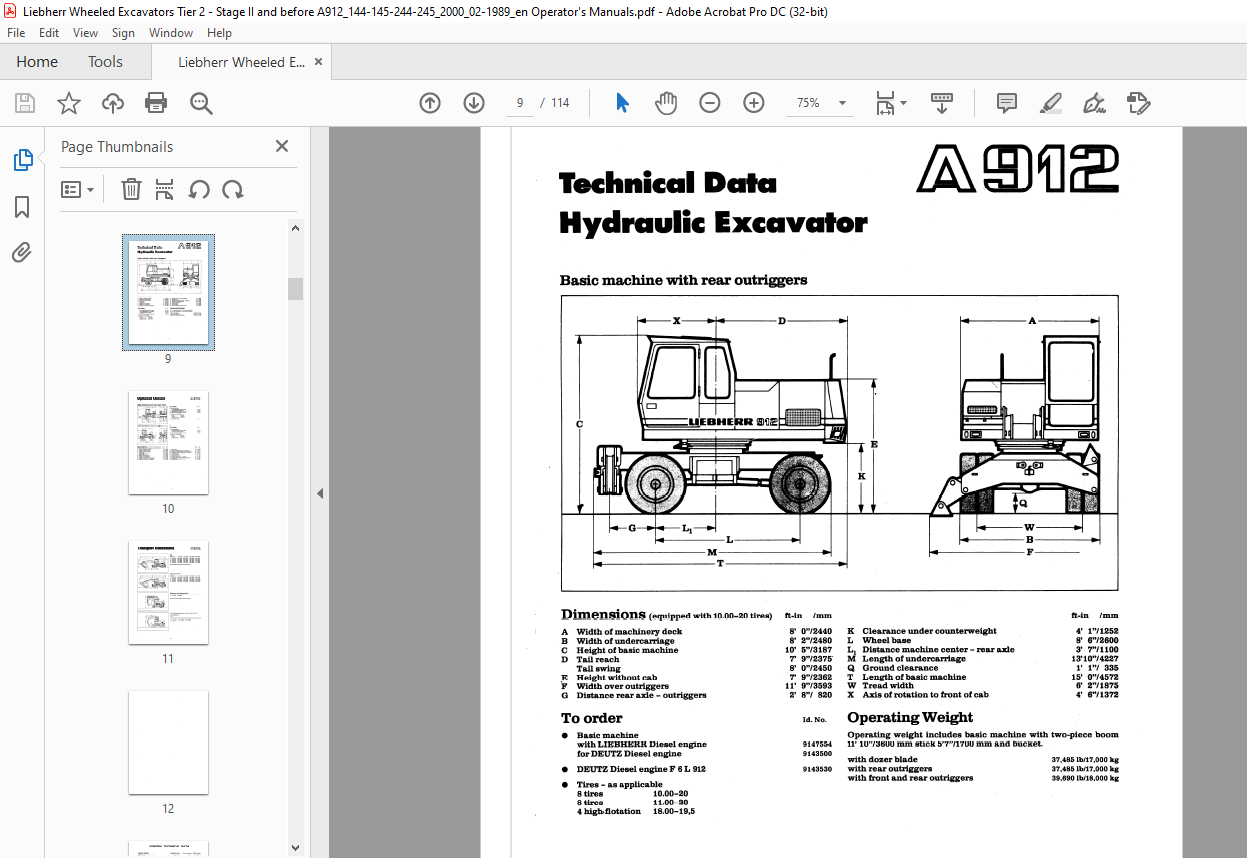Click the thumbnails scrollbar thumb
1247x858 pixels.
pyautogui.click(x=295, y=289)
